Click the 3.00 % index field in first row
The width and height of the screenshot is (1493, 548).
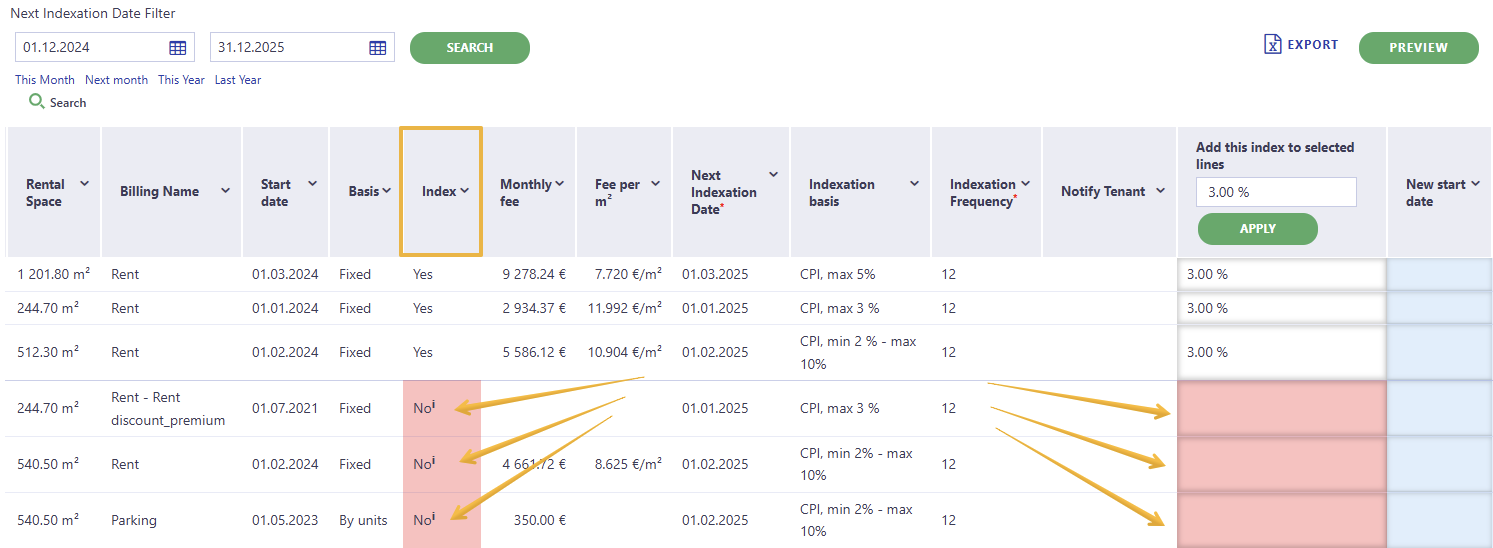1282,274
